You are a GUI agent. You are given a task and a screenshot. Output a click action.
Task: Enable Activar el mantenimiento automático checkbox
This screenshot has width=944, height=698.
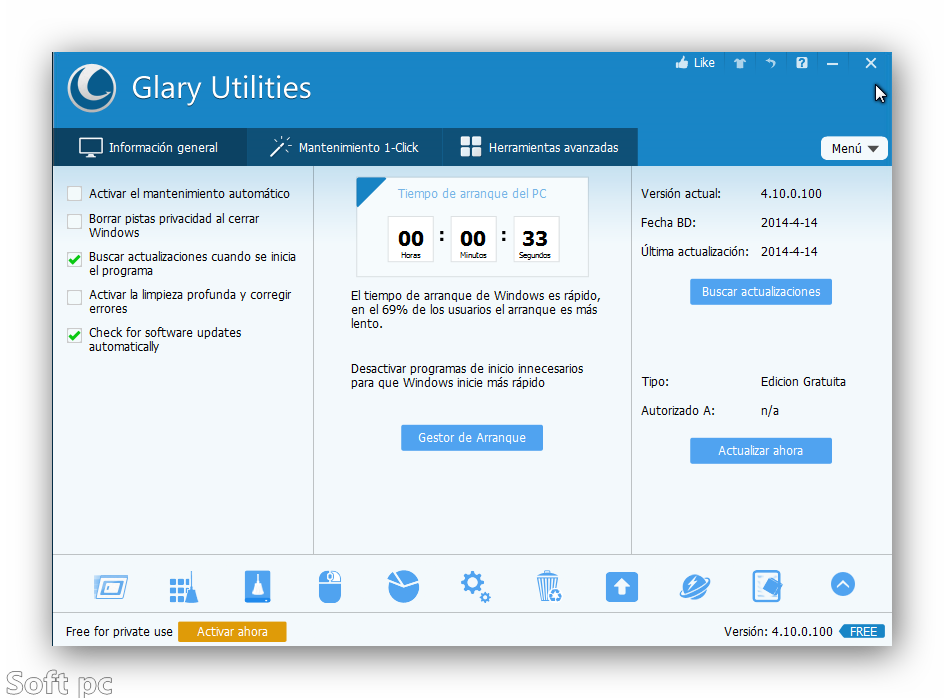pyautogui.click(x=75, y=193)
